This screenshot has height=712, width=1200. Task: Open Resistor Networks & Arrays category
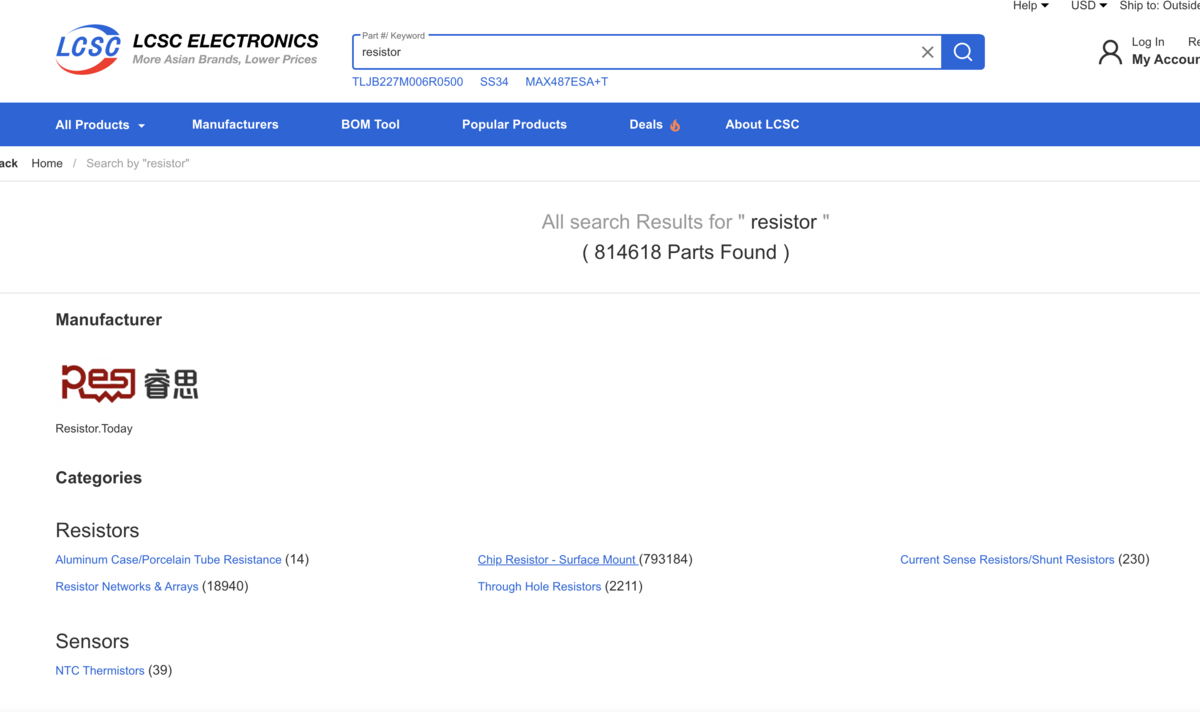(127, 587)
